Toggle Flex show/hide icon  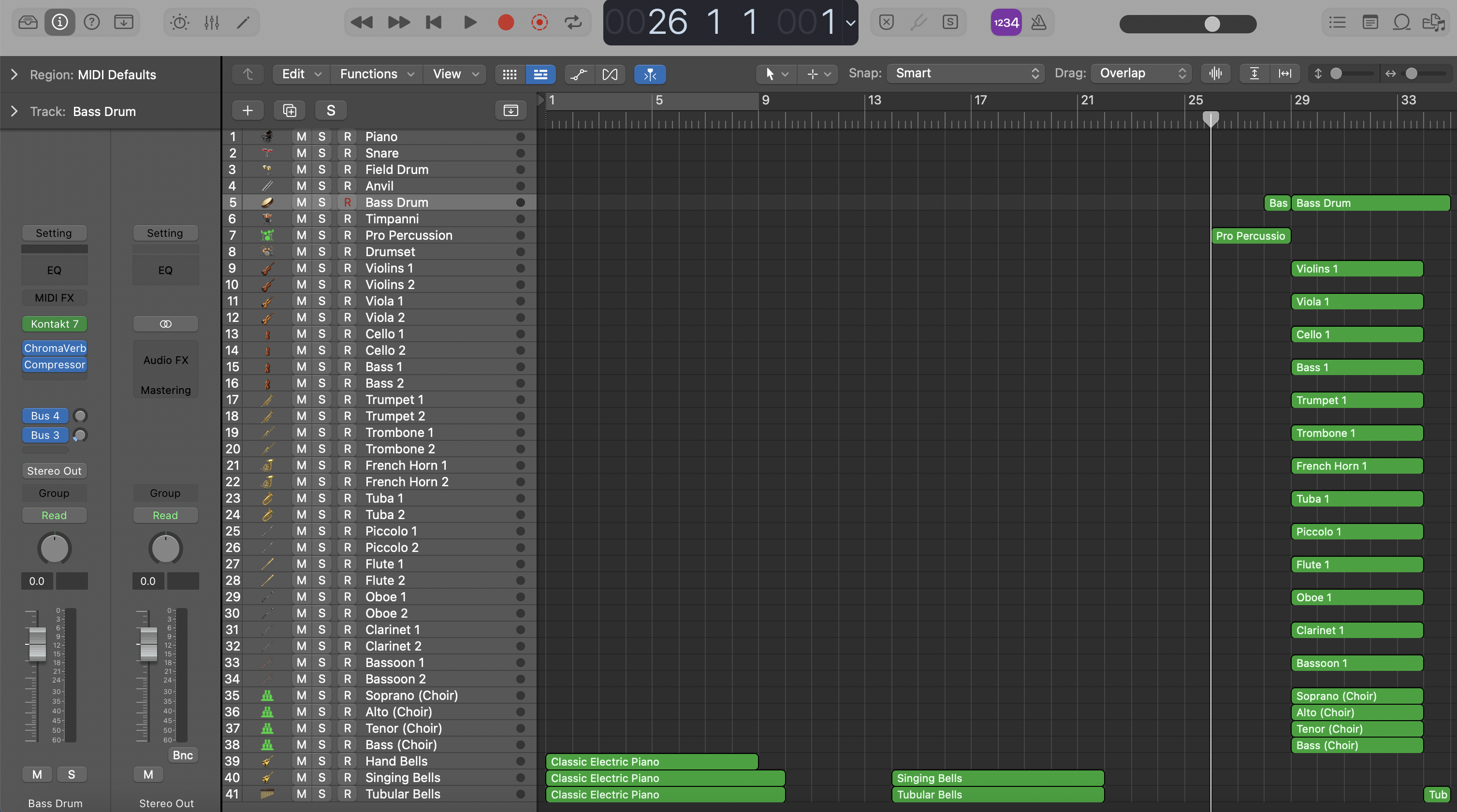click(x=610, y=74)
